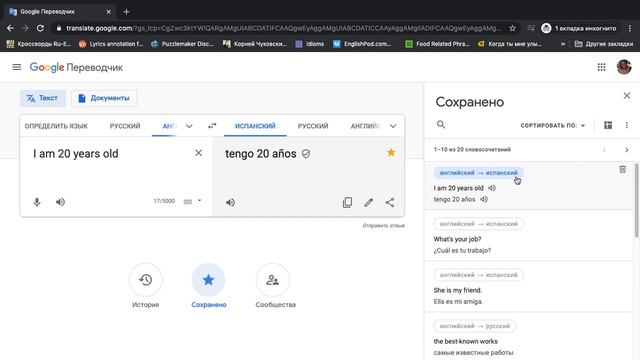Listen to the Spanish translation
The height and width of the screenshot is (360, 640).
click(231, 202)
